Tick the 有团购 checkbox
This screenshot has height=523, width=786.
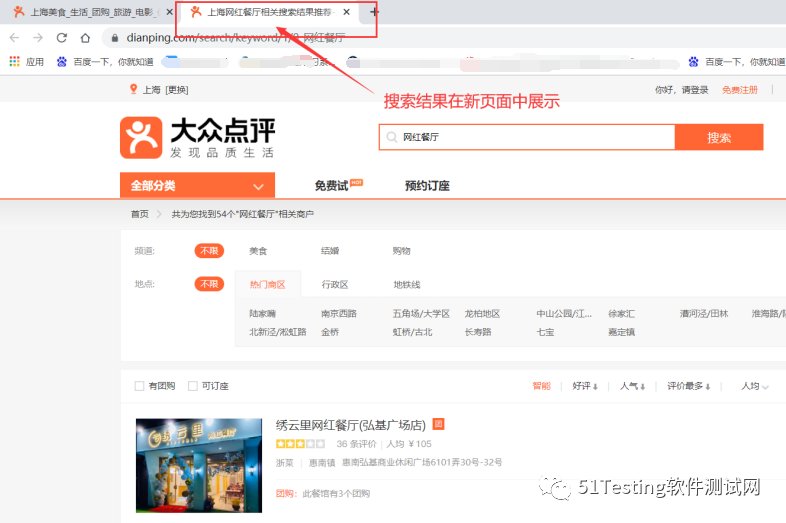point(139,386)
